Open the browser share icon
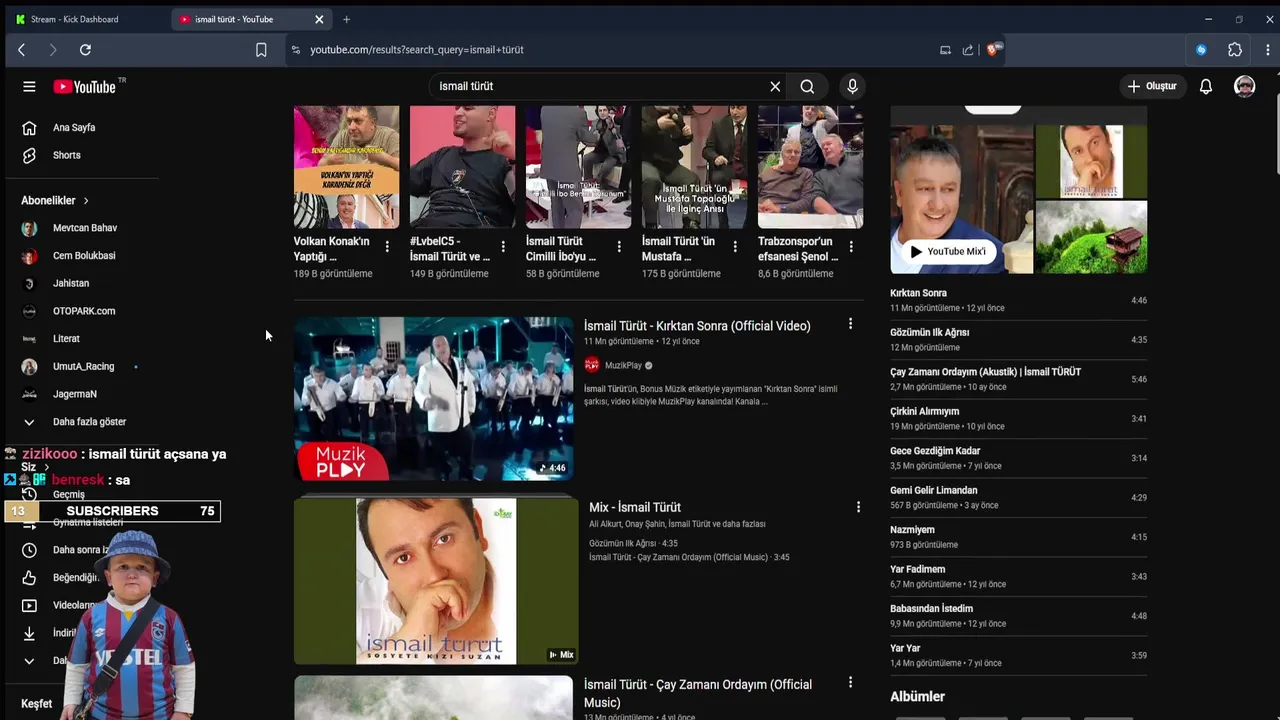Viewport: 1280px width, 720px height. pos(968,50)
